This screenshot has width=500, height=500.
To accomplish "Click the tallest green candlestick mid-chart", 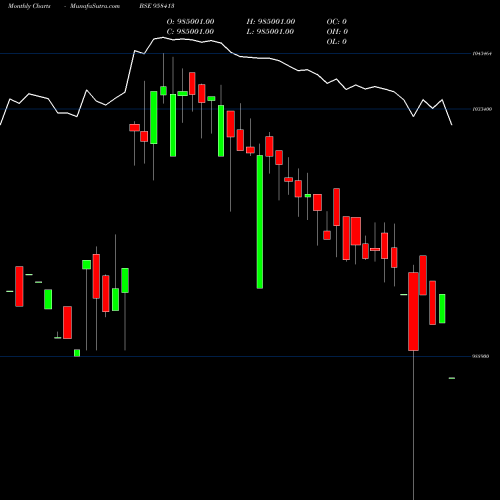I will [260, 222].
